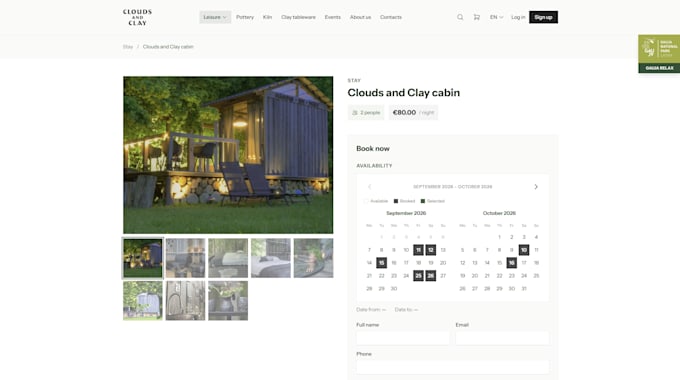680x380 pixels.
Task: Open the Gauja National Park badge
Action: 659,54
